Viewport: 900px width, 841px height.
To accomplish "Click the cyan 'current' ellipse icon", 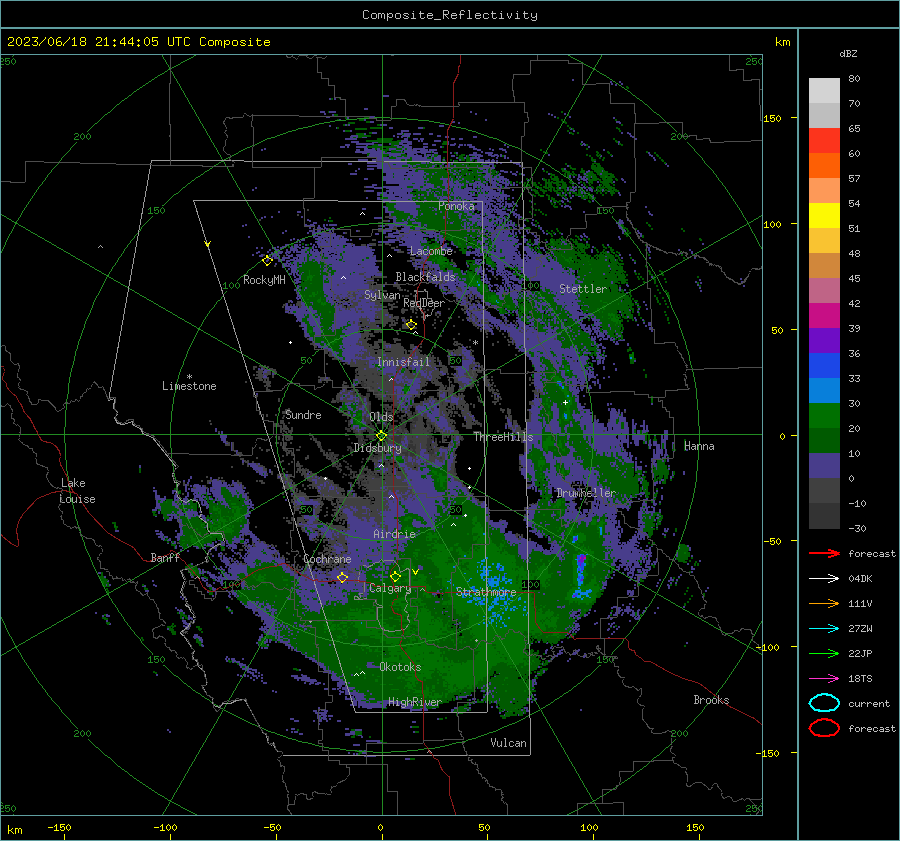I will point(824,703).
